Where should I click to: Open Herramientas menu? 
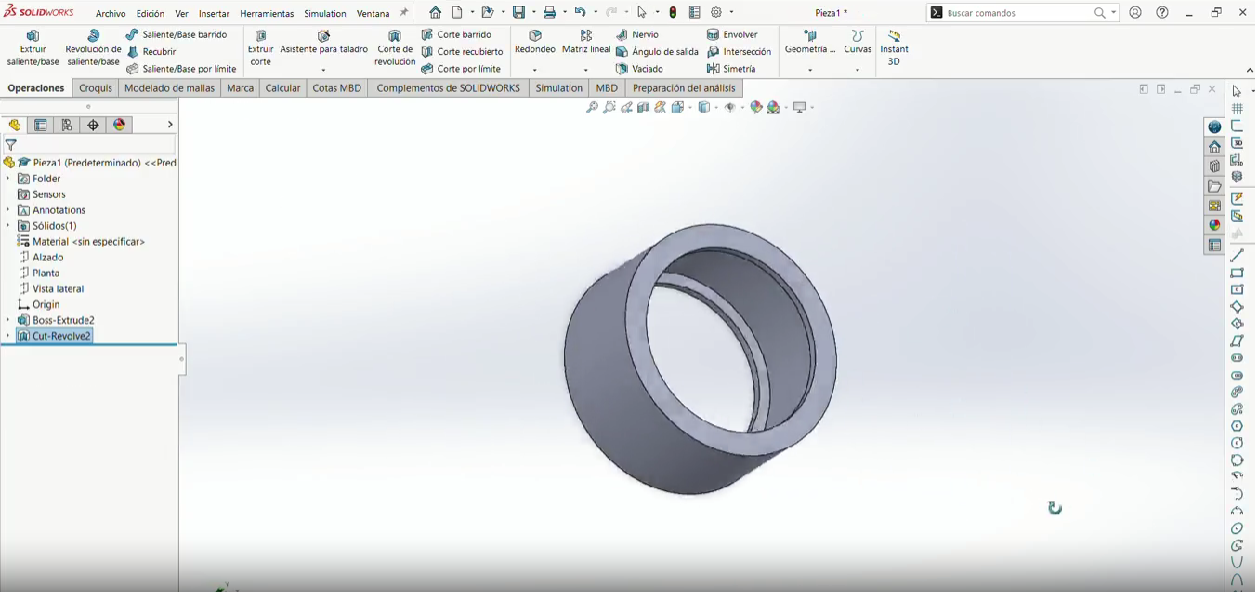(267, 14)
